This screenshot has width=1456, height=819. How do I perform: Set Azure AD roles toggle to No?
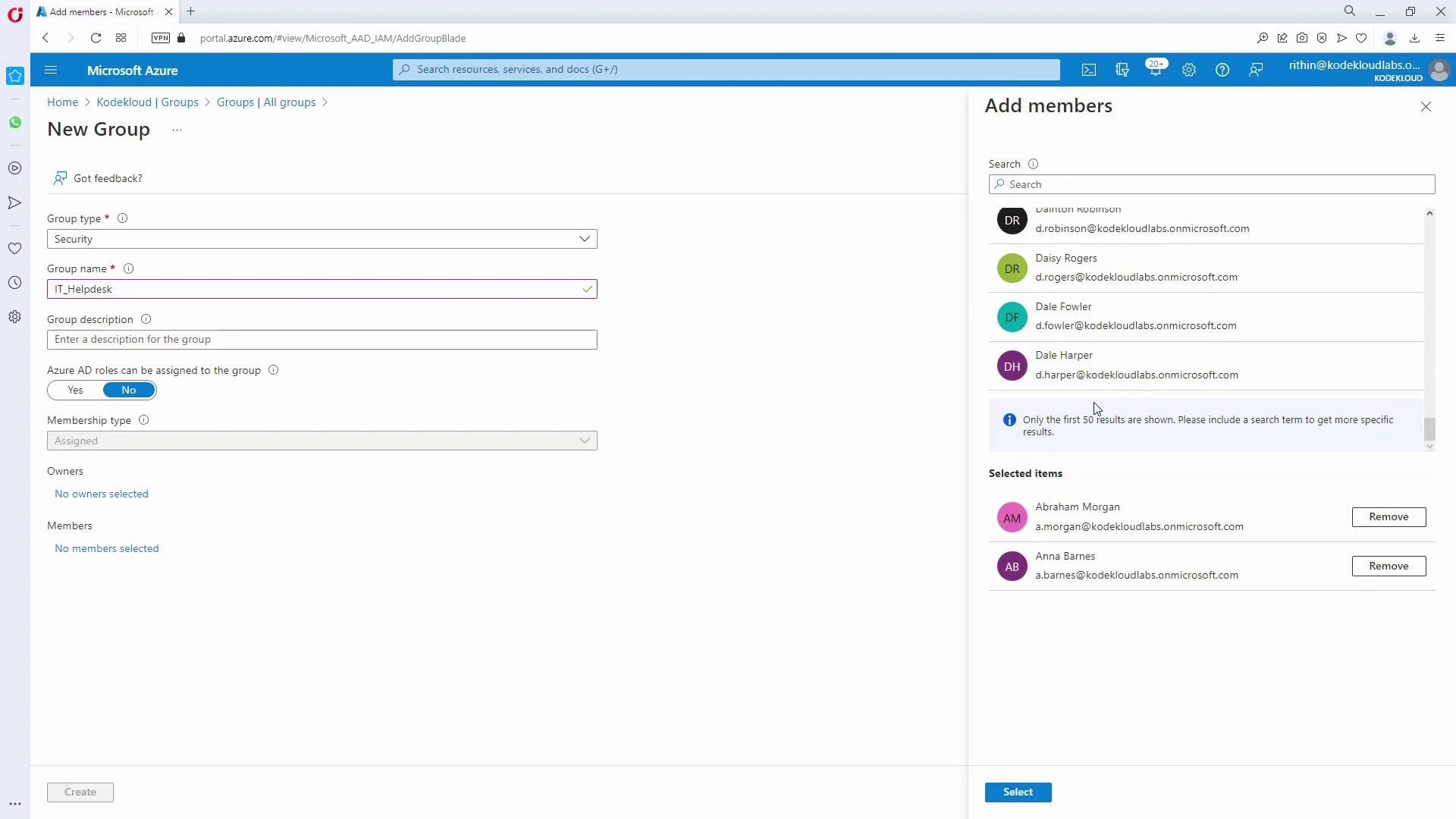coord(129,390)
